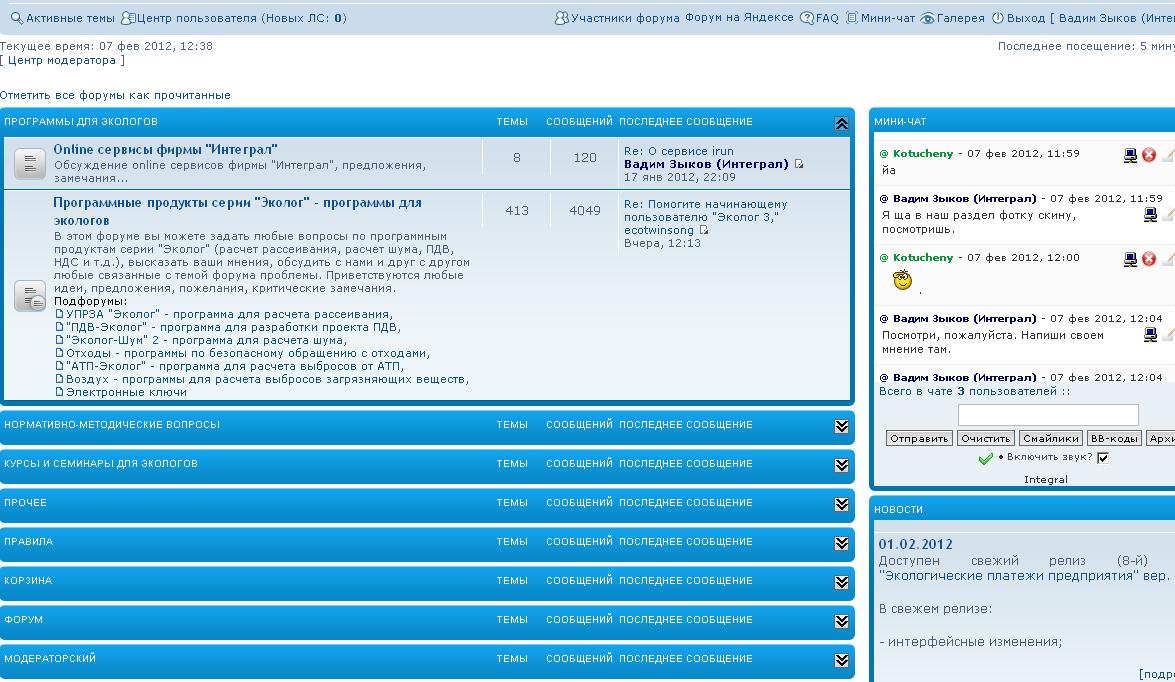The image size is (1175, 682).
Task: Click the mini-chat message input field
Action: 1048,414
